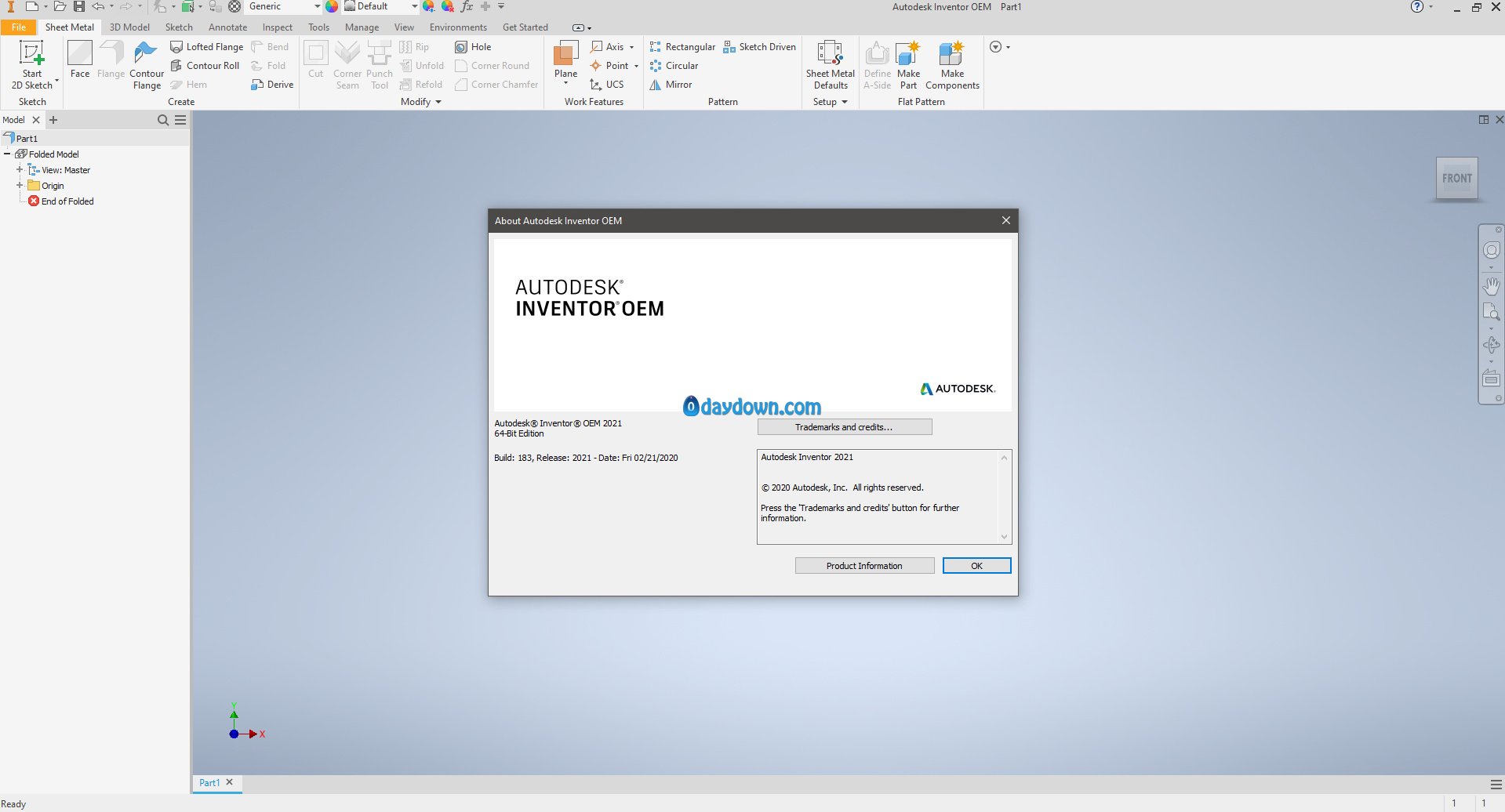This screenshot has width=1505, height=812.
Task: Select the Point work feature
Action: point(609,66)
